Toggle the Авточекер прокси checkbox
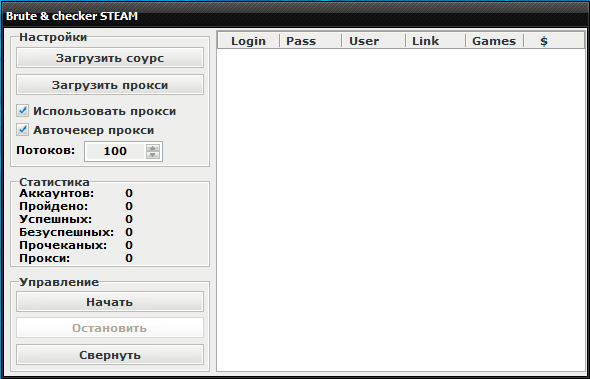 tap(23, 130)
